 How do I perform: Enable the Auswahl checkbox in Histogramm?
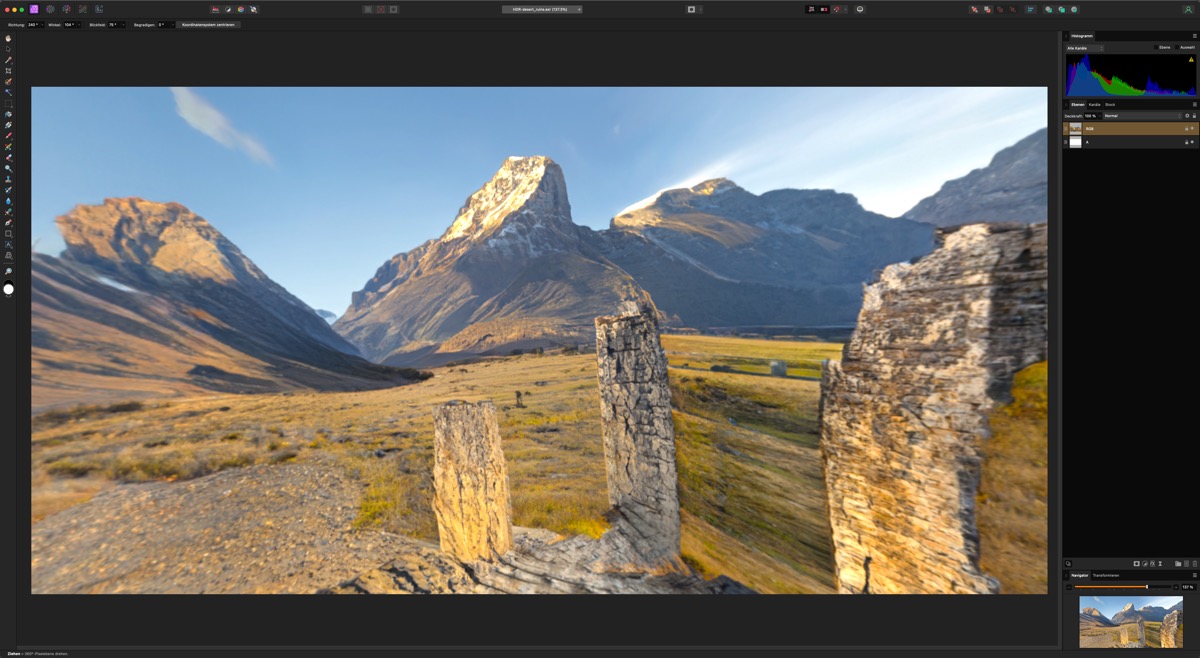click(1178, 47)
